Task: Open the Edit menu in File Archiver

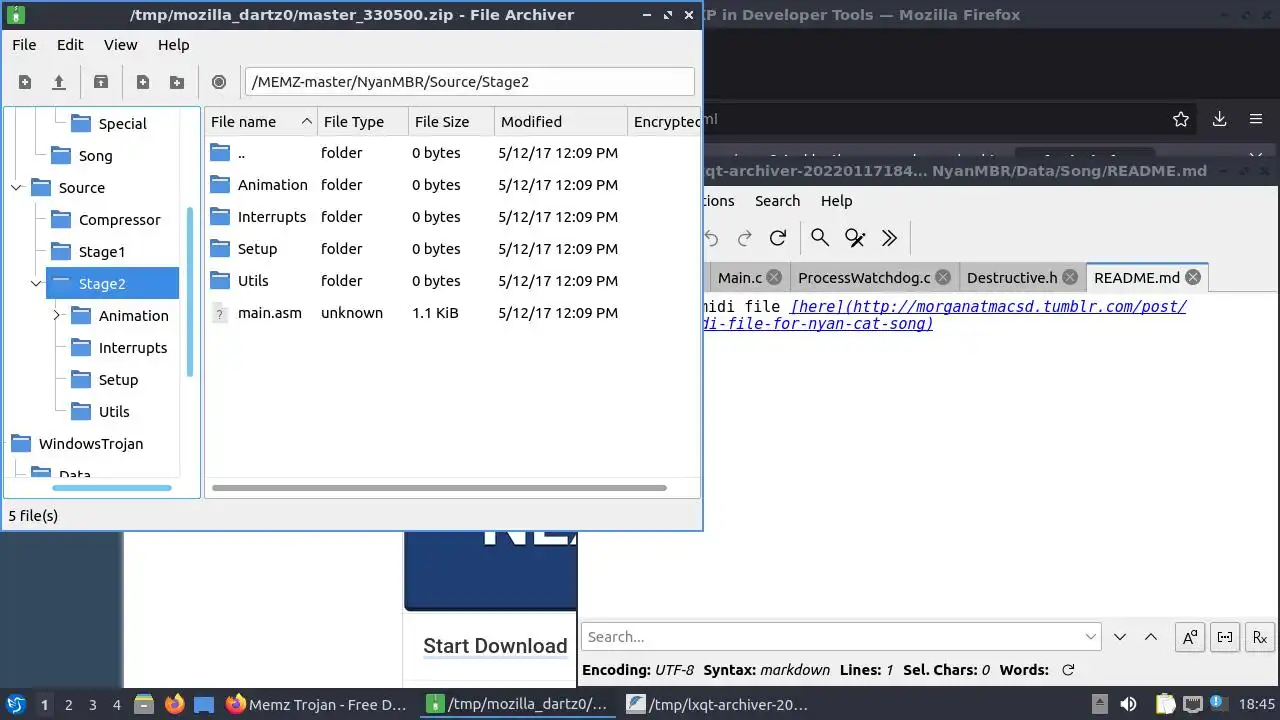Action: pos(70,45)
